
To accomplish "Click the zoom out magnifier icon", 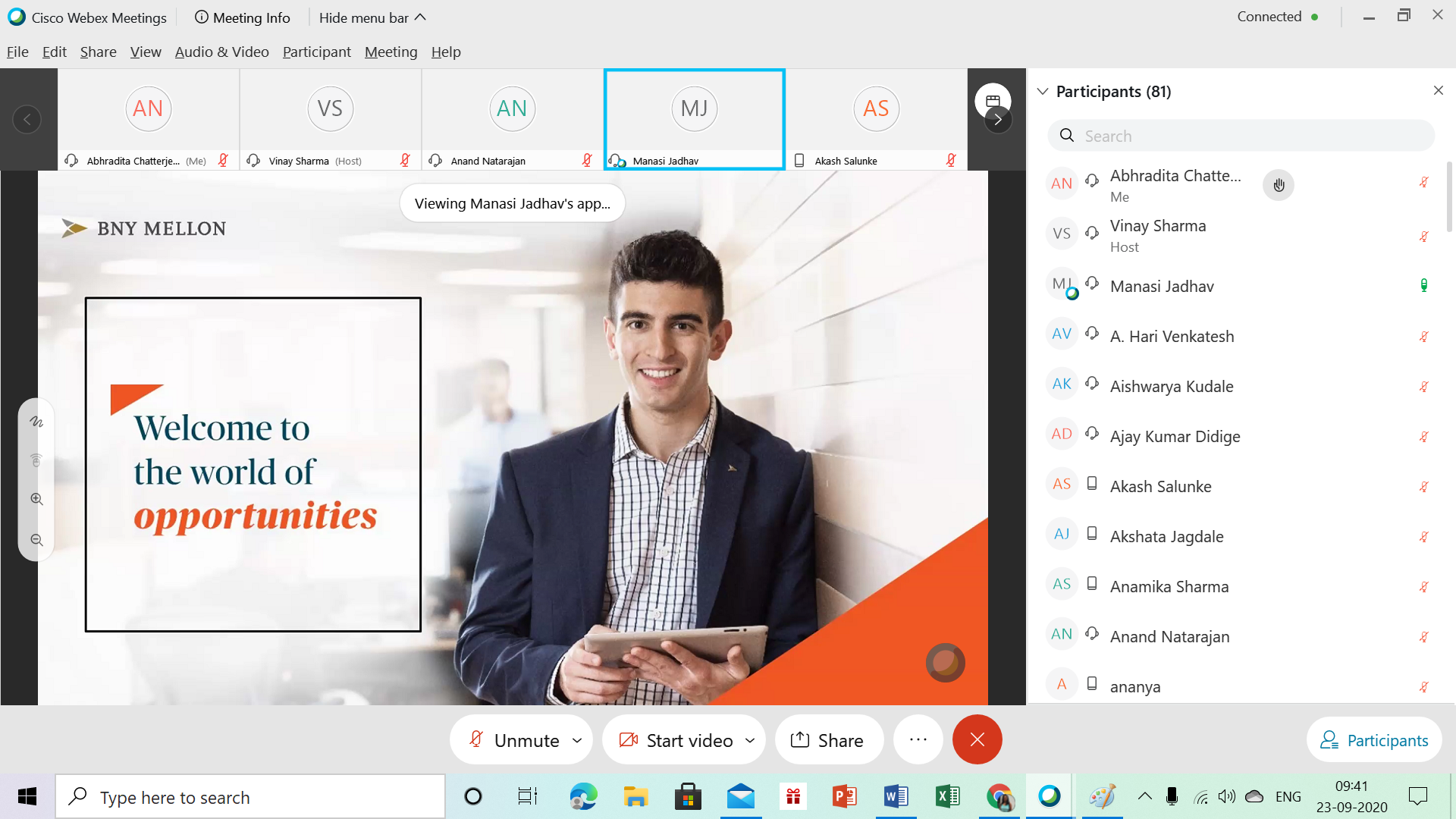I will [x=36, y=540].
